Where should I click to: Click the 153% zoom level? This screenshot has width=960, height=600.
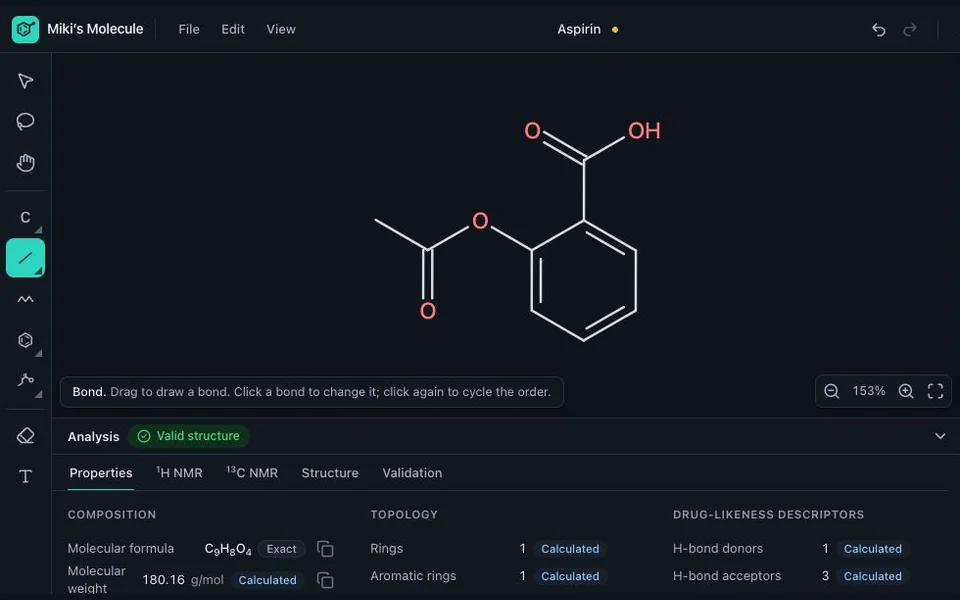869,391
